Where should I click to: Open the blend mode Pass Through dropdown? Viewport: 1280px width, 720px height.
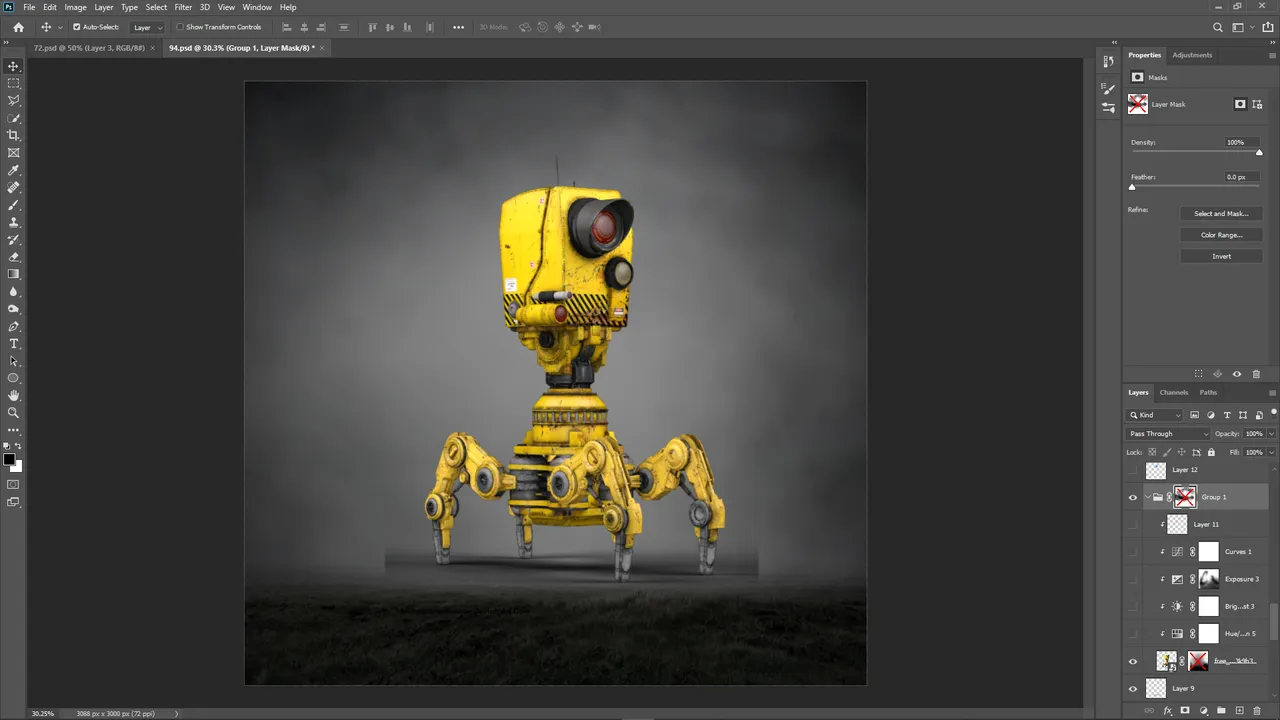(1168, 434)
